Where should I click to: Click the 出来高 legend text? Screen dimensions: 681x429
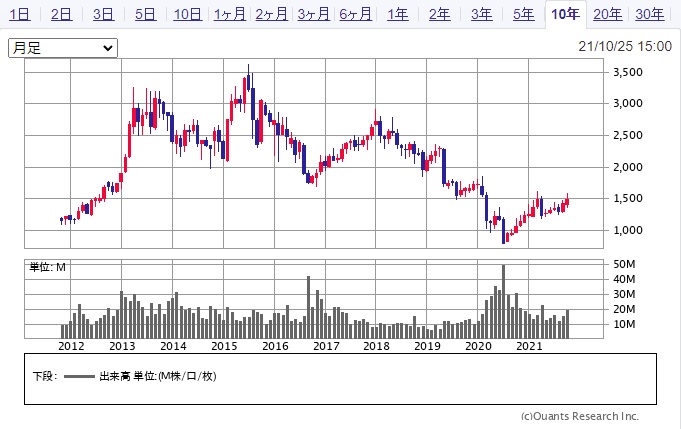[x=115, y=376]
